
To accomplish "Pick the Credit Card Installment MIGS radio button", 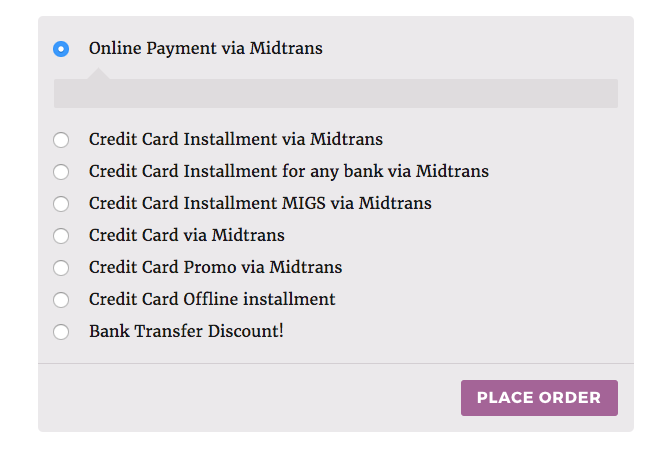I will [62, 204].
